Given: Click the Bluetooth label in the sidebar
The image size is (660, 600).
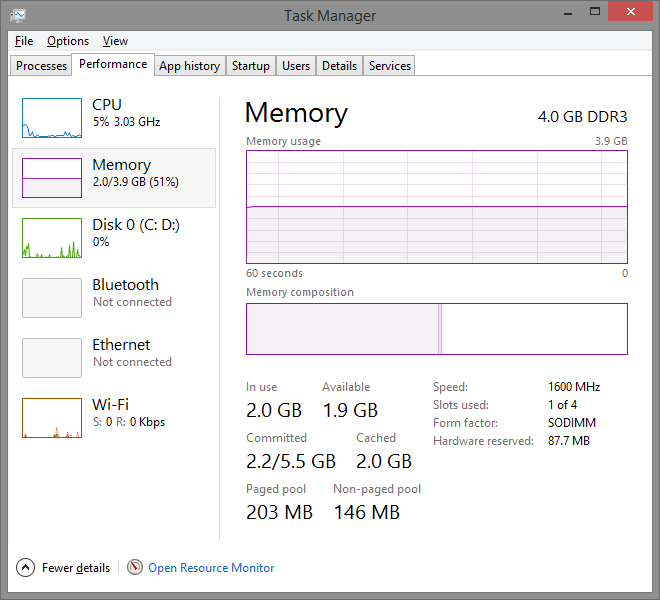Looking at the screenshot, I should coord(125,285).
